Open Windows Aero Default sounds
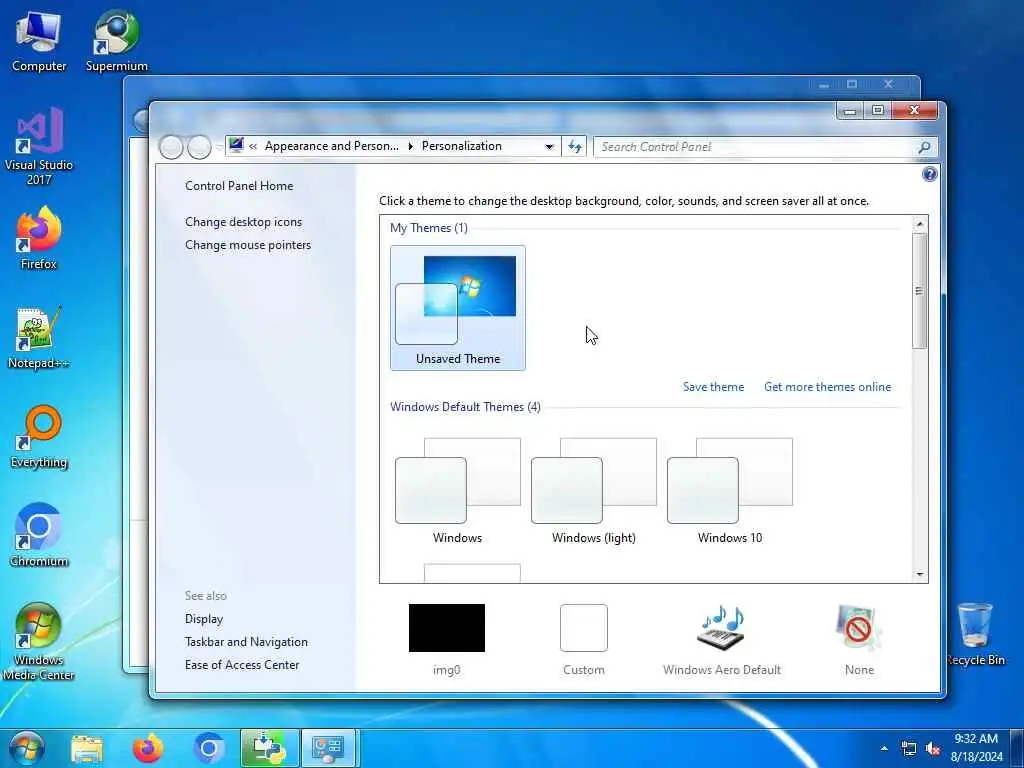The image size is (1024, 768). point(722,639)
